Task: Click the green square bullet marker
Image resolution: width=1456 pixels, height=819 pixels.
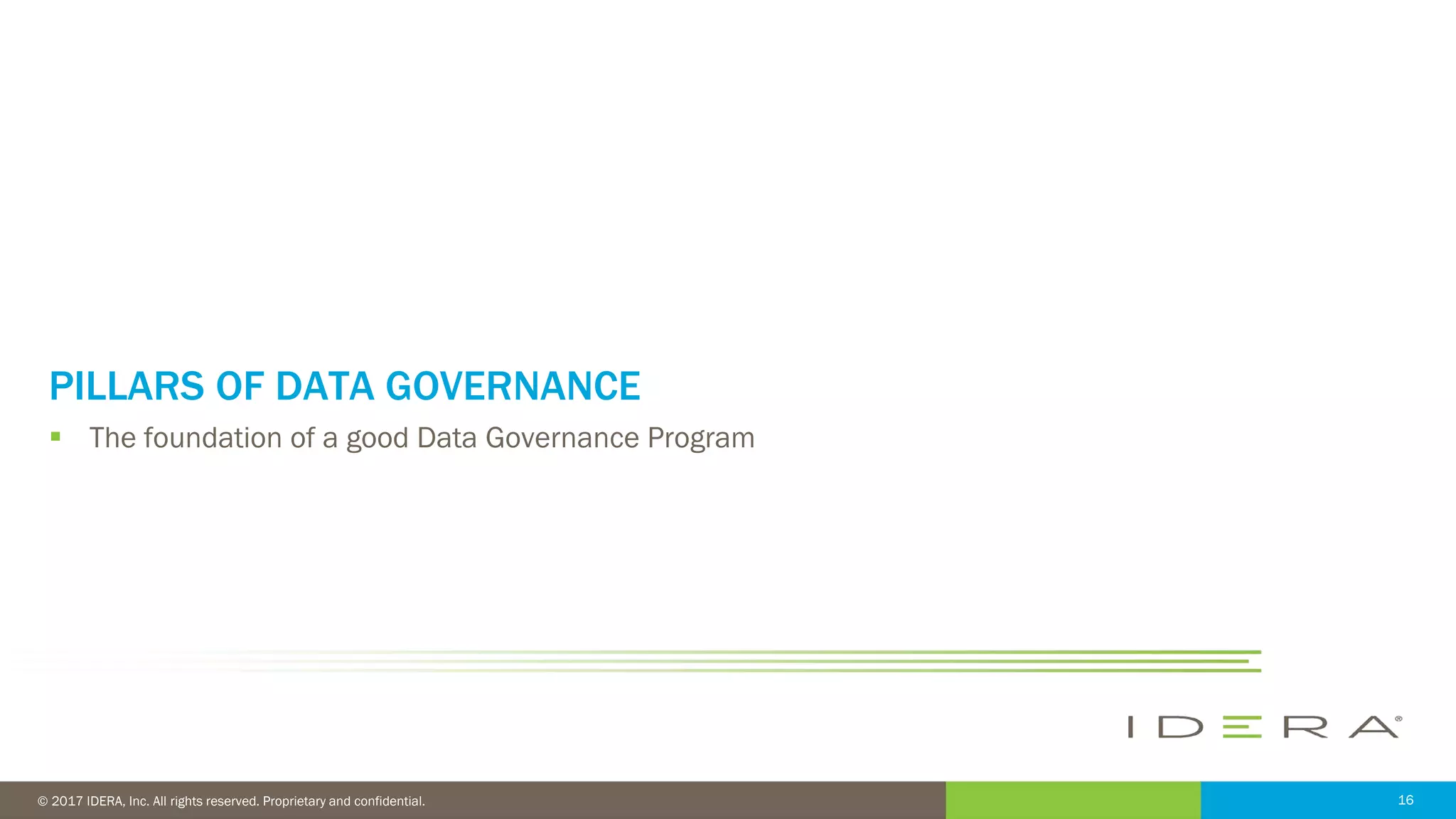Action: click(55, 437)
